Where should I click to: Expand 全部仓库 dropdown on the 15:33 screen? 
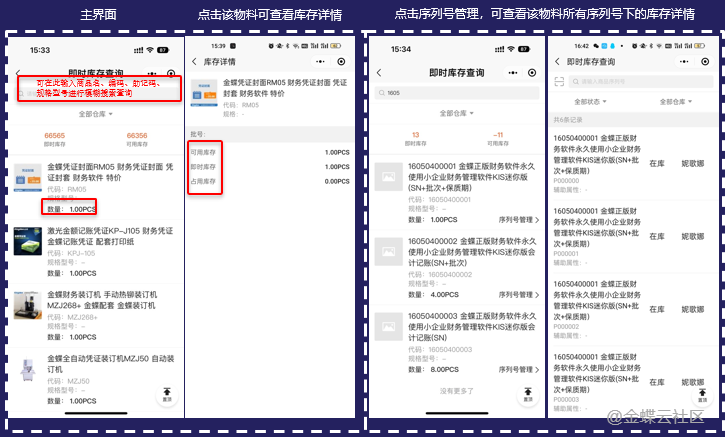point(96,114)
